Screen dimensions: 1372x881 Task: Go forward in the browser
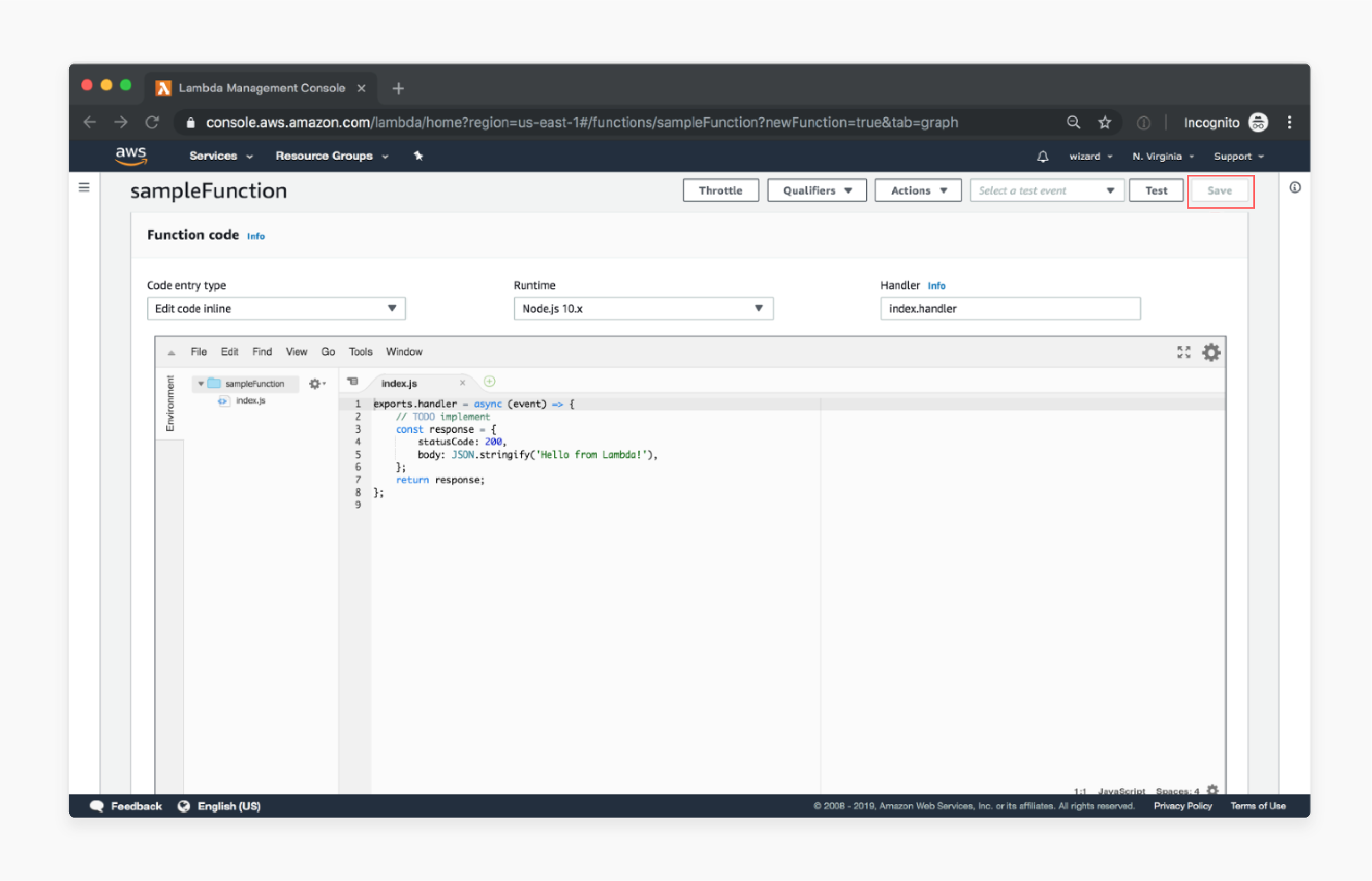(x=121, y=123)
